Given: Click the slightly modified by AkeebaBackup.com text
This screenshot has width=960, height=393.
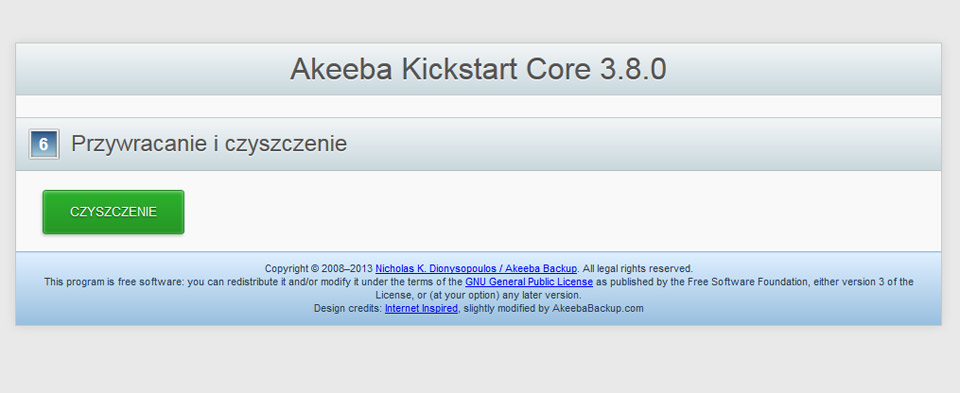Looking at the screenshot, I should [553, 309].
